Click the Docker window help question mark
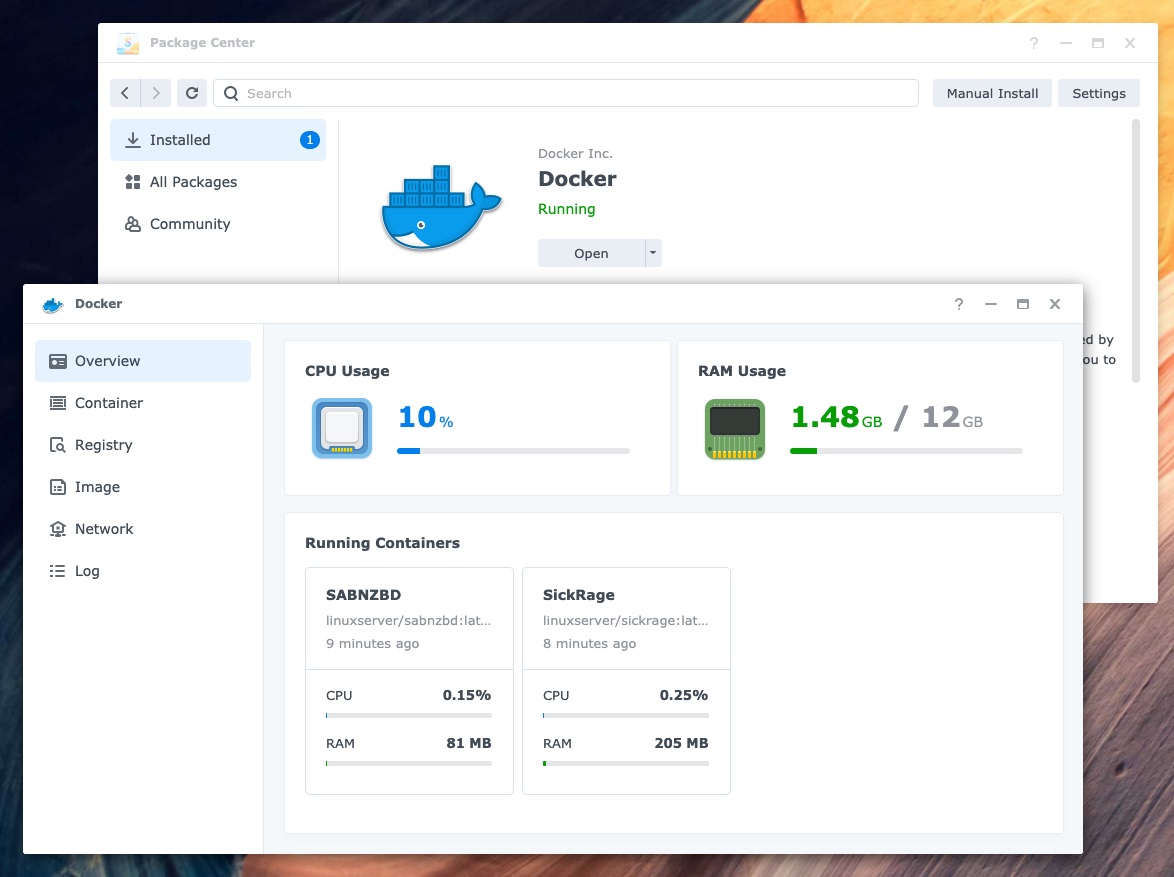1174x877 pixels. pyautogui.click(x=959, y=304)
